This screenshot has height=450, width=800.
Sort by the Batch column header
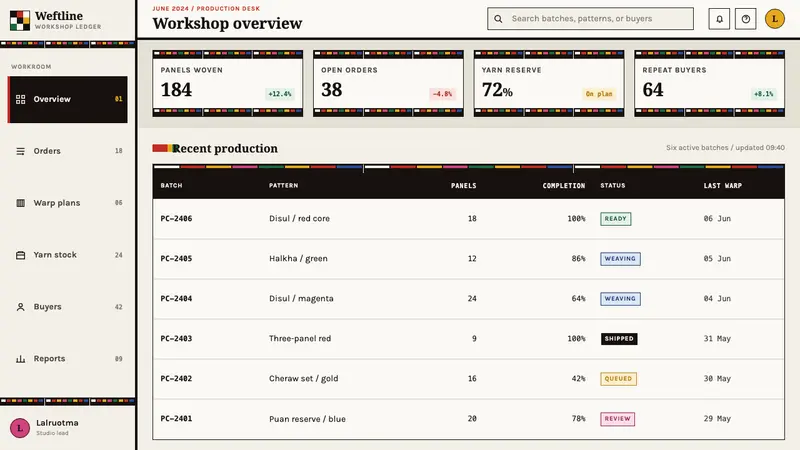[171, 186]
